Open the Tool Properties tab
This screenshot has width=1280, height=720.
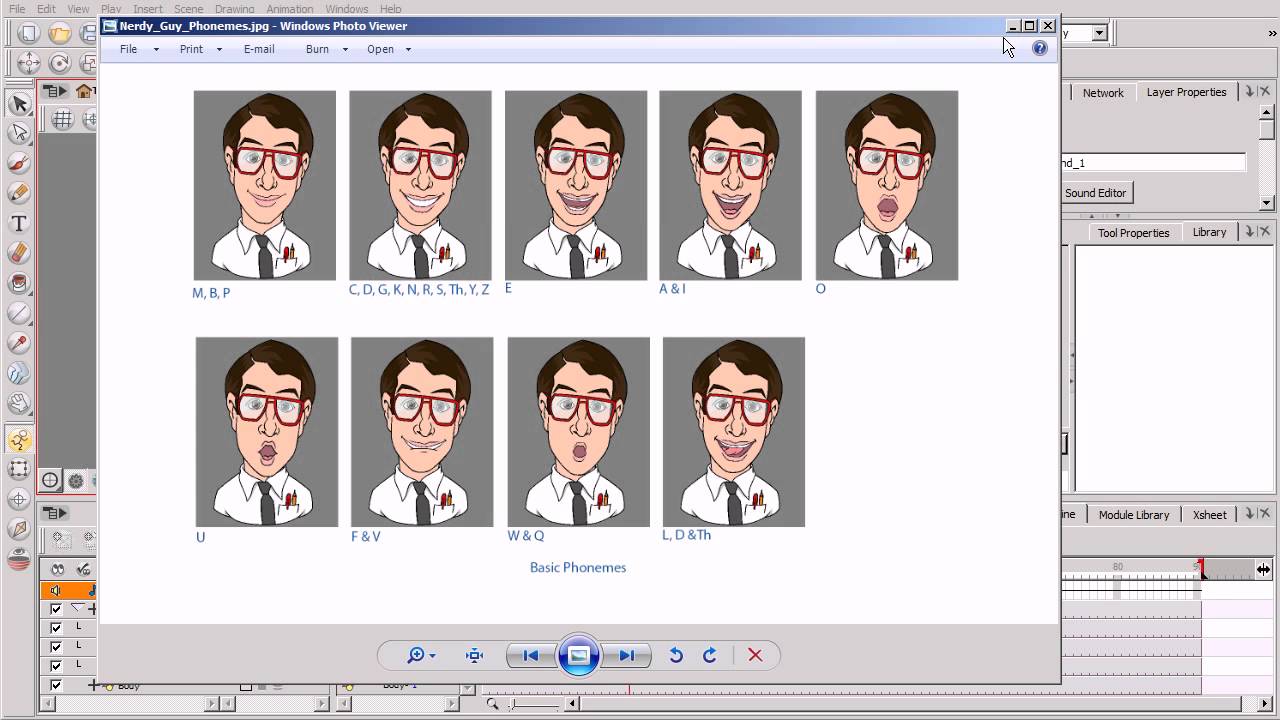pos(1133,233)
